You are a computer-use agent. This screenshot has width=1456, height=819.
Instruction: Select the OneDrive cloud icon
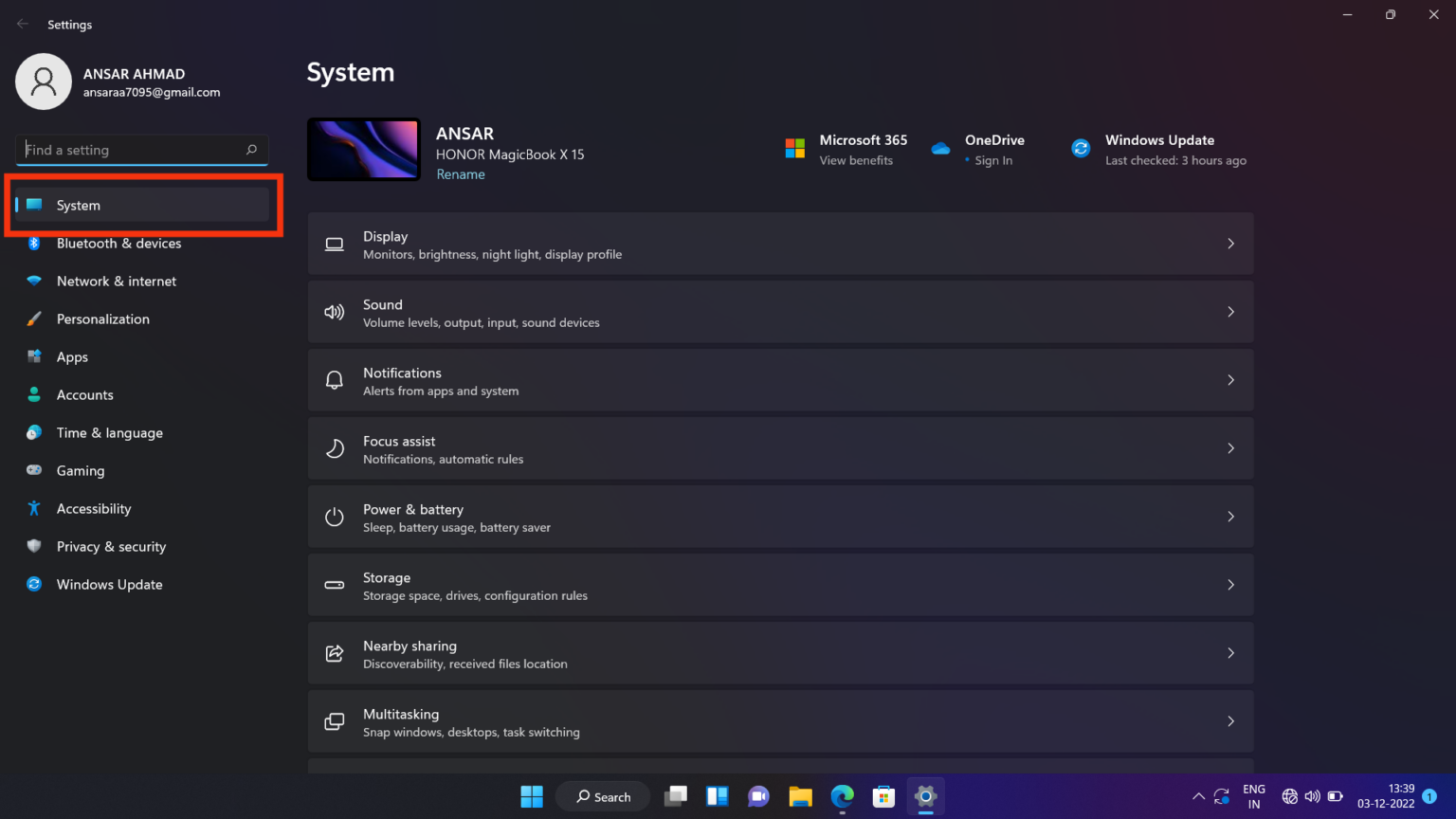940,149
